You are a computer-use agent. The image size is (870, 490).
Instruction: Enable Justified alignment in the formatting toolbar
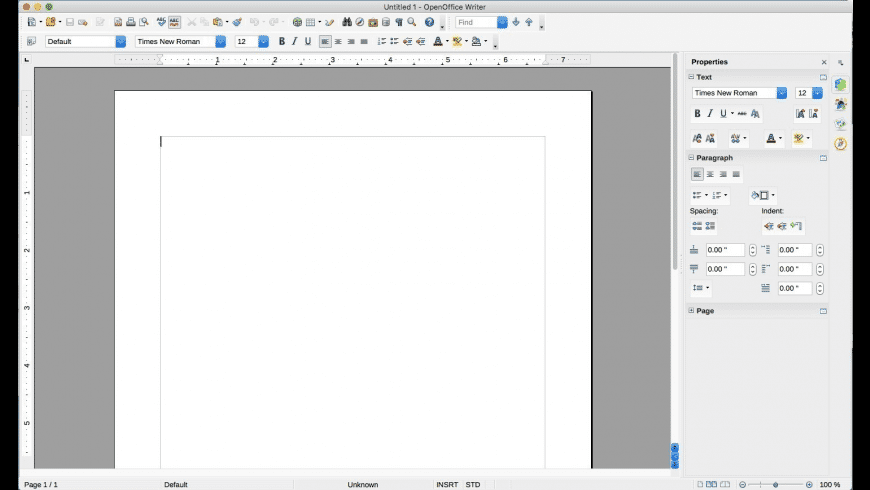[364, 42]
